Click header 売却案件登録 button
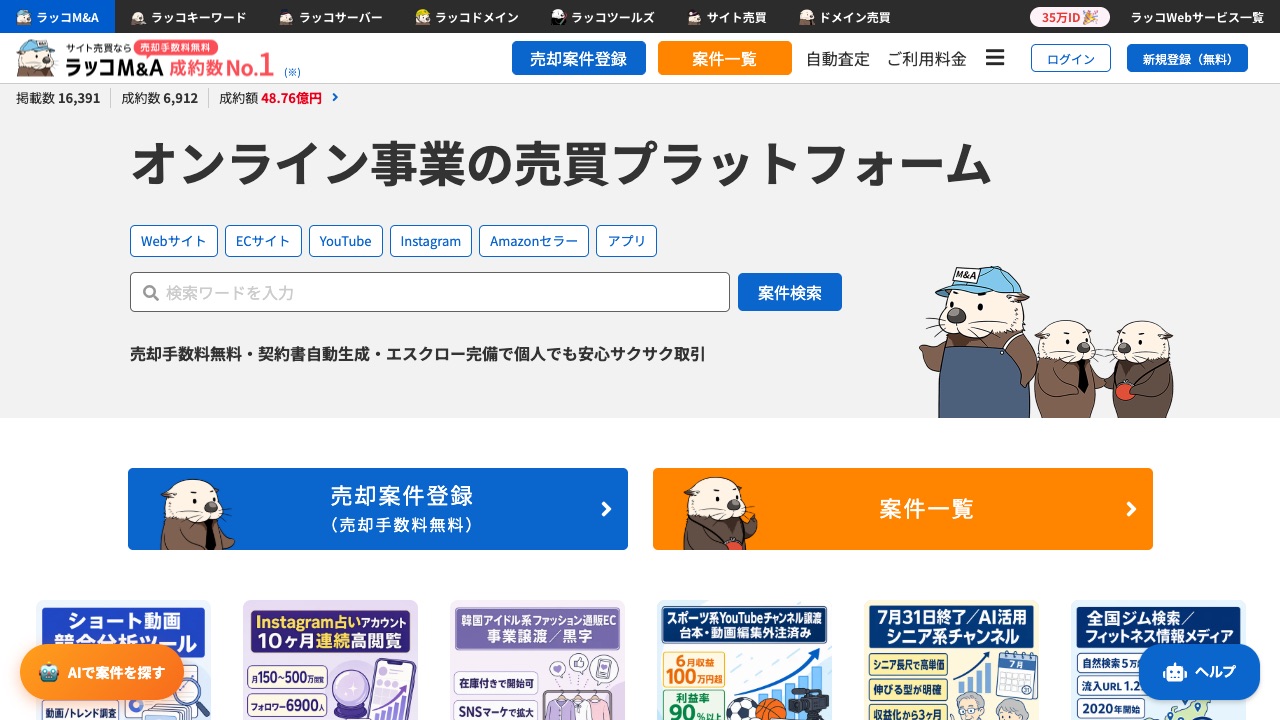This screenshot has width=1280, height=720. point(579,58)
